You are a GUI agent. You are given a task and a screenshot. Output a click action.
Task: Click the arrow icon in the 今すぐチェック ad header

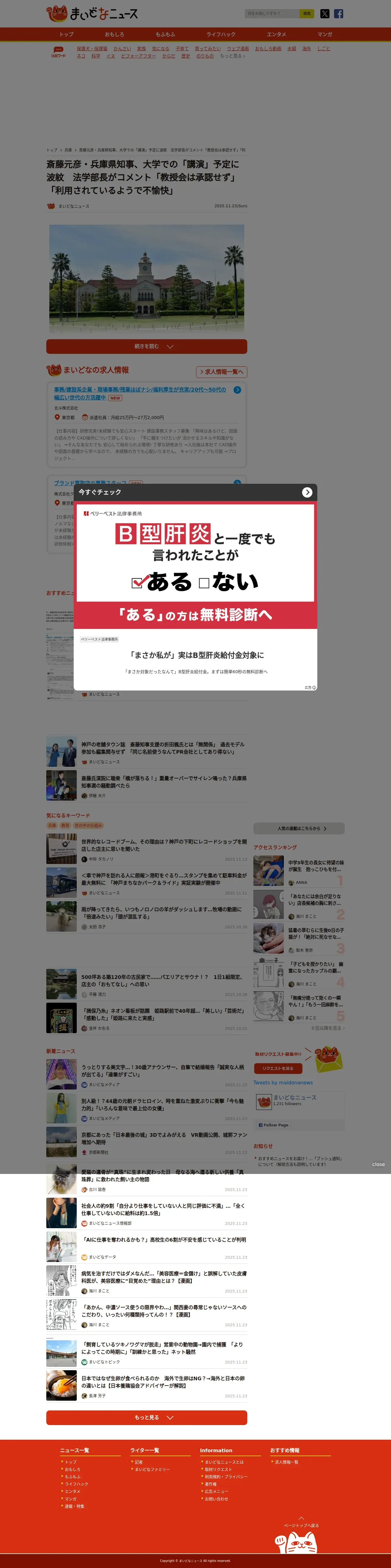pyautogui.click(x=307, y=492)
